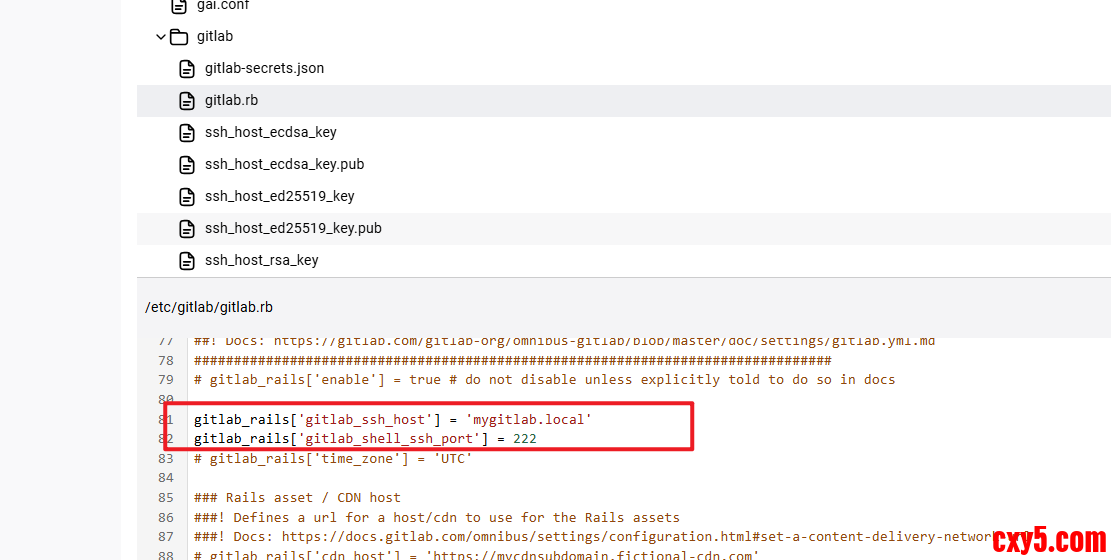
Task: Click the time_zone comment on line 83
Action: (333, 458)
